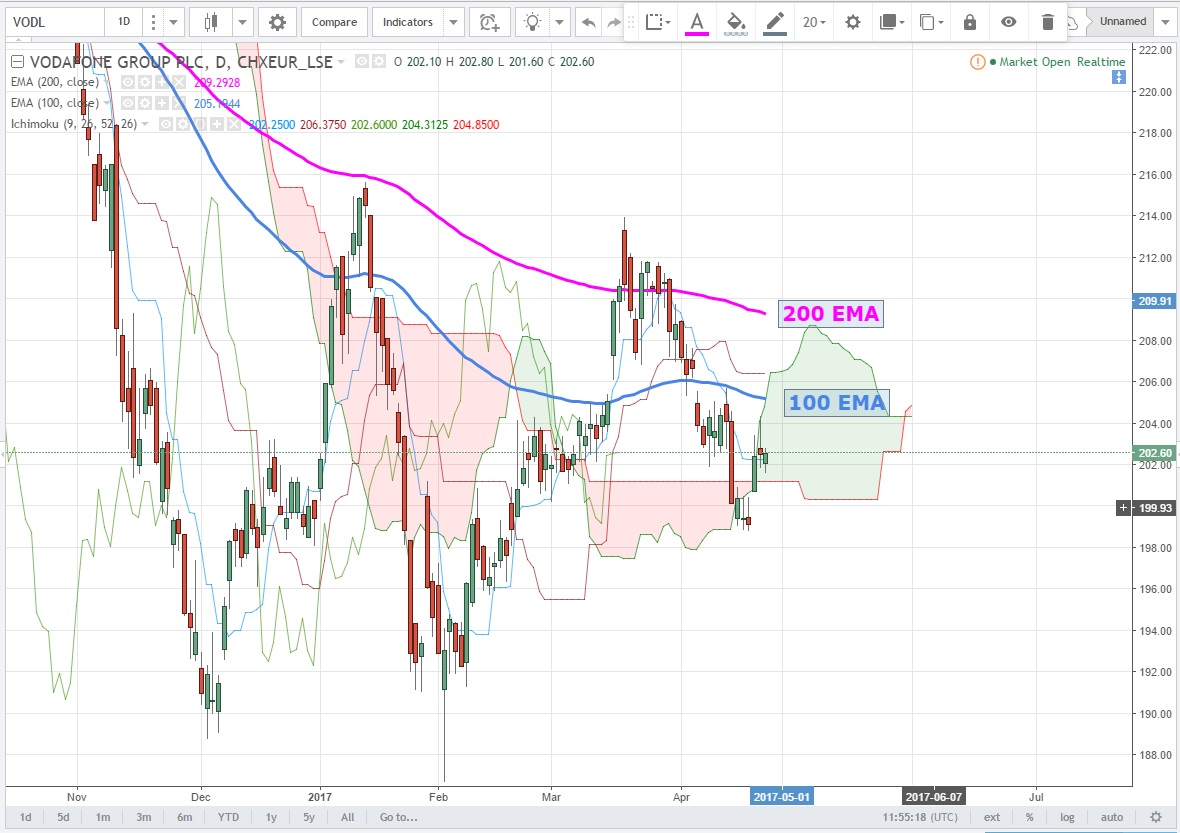Open settings for EMA (100, close)
This screenshot has width=1180, height=833.
(144, 103)
